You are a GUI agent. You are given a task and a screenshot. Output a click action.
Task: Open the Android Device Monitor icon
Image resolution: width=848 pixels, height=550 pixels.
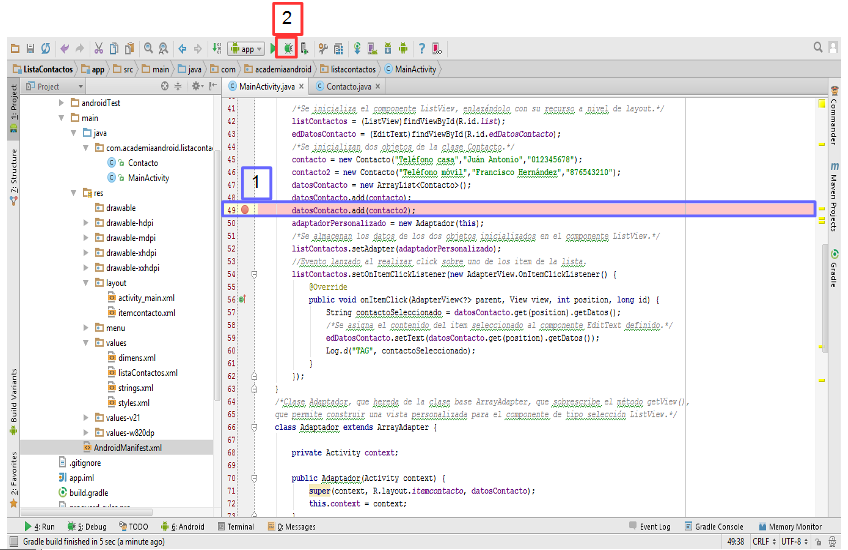click(x=403, y=49)
